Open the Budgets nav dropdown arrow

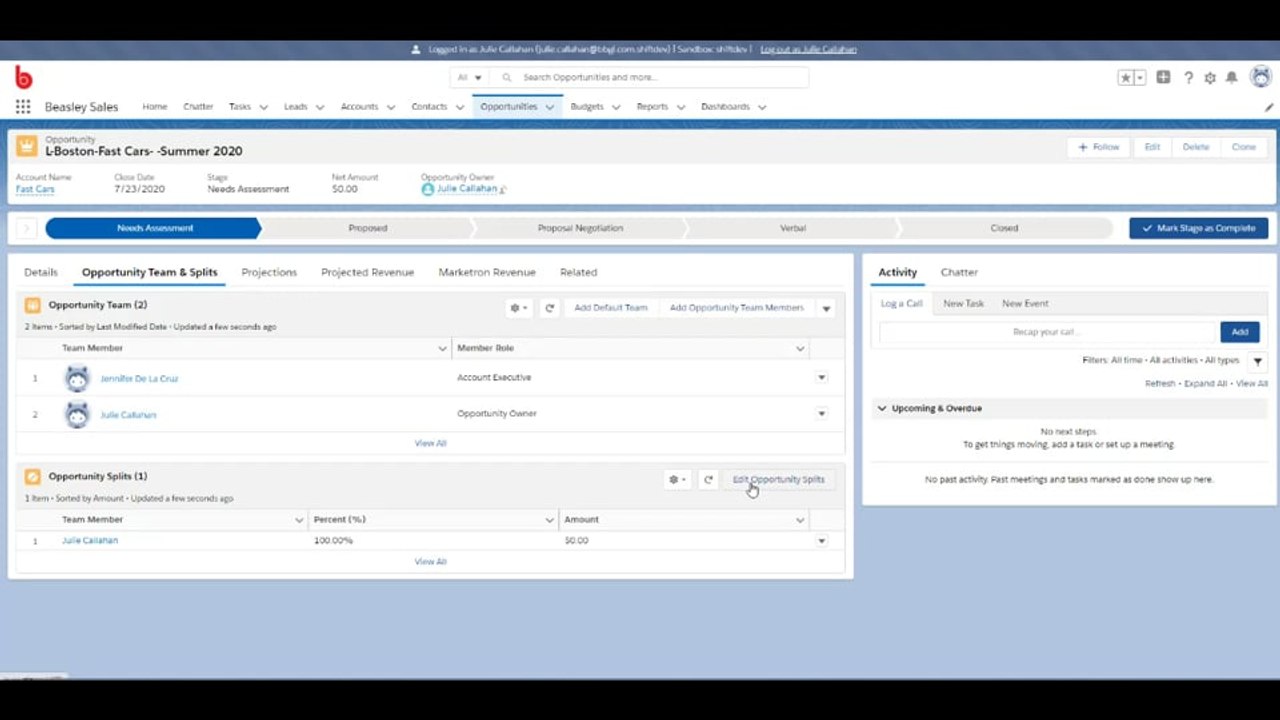click(x=616, y=107)
